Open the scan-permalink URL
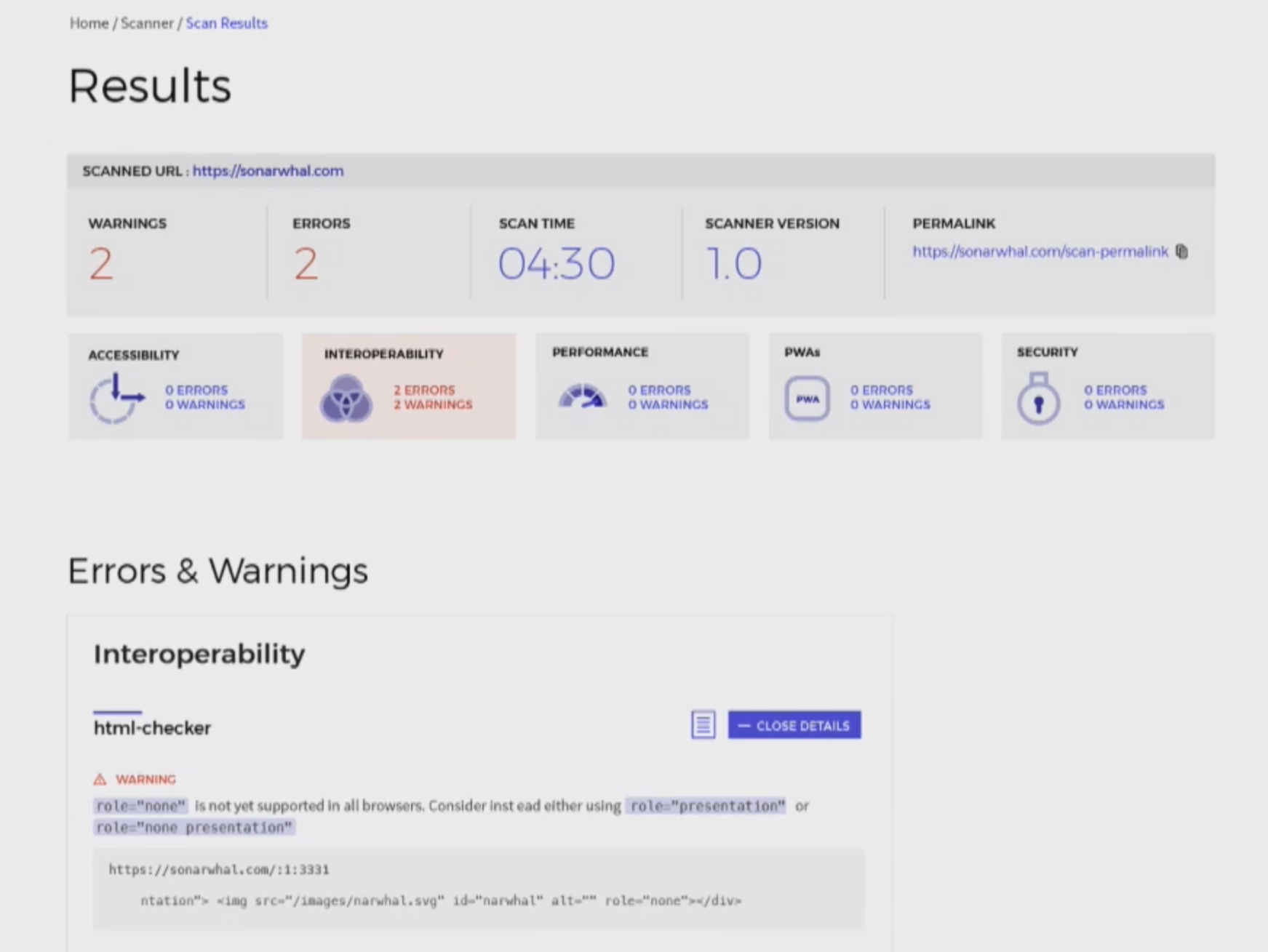 pyautogui.click(x=1040, y=252)
